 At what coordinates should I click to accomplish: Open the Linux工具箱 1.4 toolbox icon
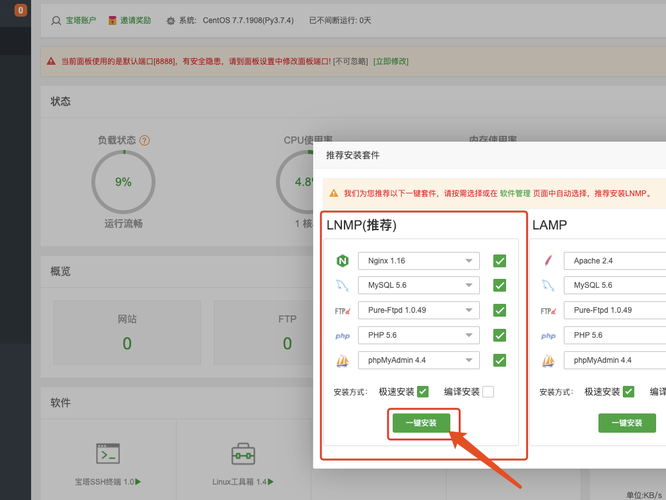tap(243, 454)
